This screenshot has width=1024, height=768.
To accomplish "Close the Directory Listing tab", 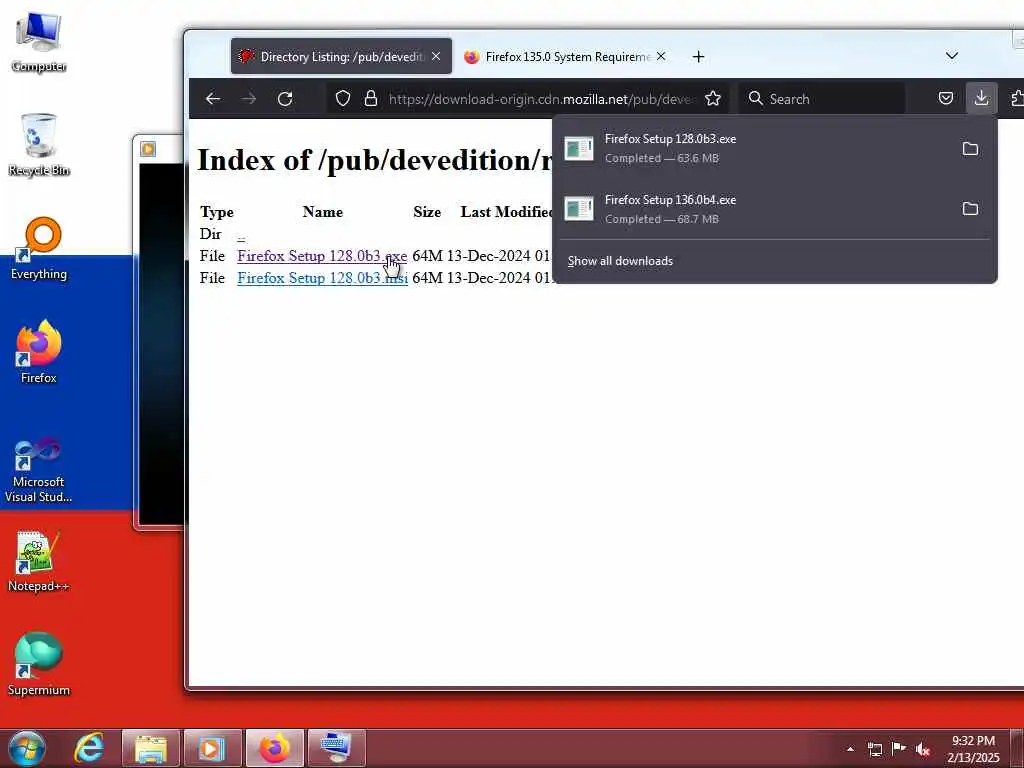I will (x=436, y=57).
